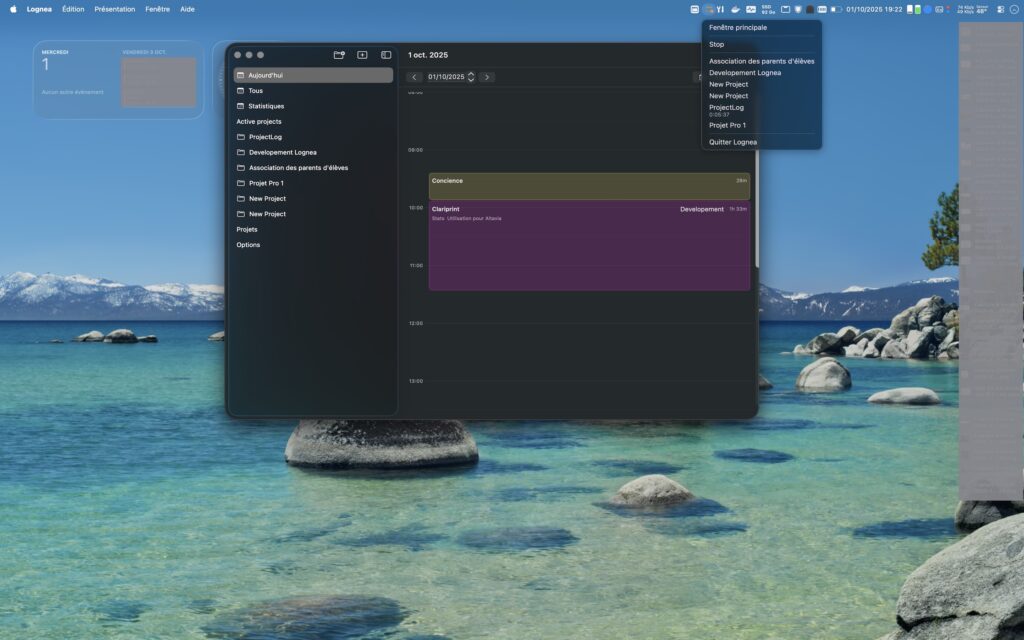This screenshot has width=1024, height=640.
Task: Select Quitter Lognea in the menu
Action: (x=733, y=142)
